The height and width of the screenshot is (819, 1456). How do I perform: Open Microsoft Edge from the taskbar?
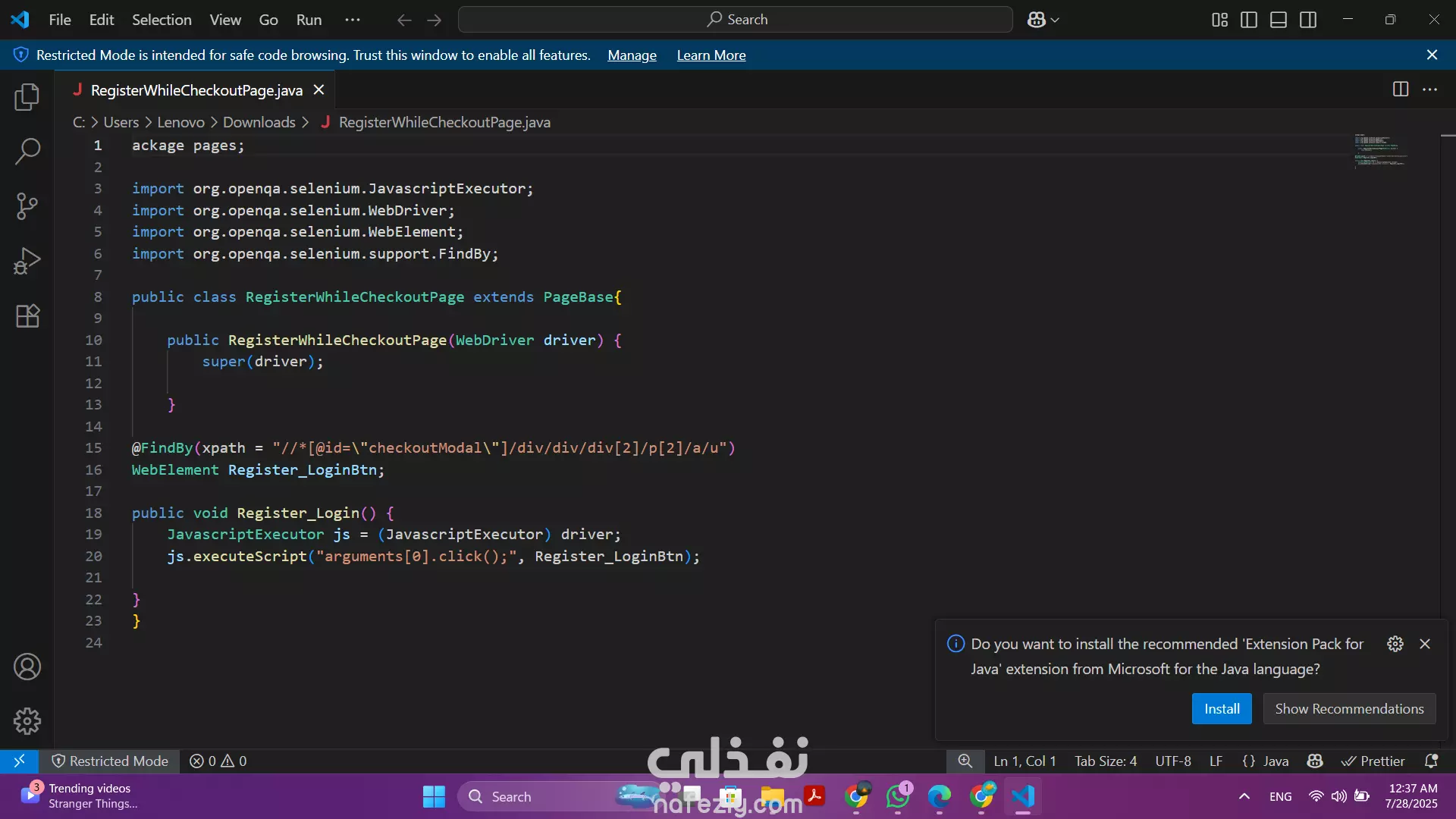pos(939,796)
